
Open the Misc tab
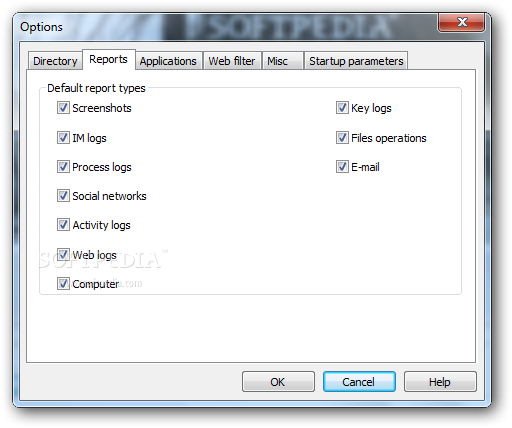(x=283, y=61)
